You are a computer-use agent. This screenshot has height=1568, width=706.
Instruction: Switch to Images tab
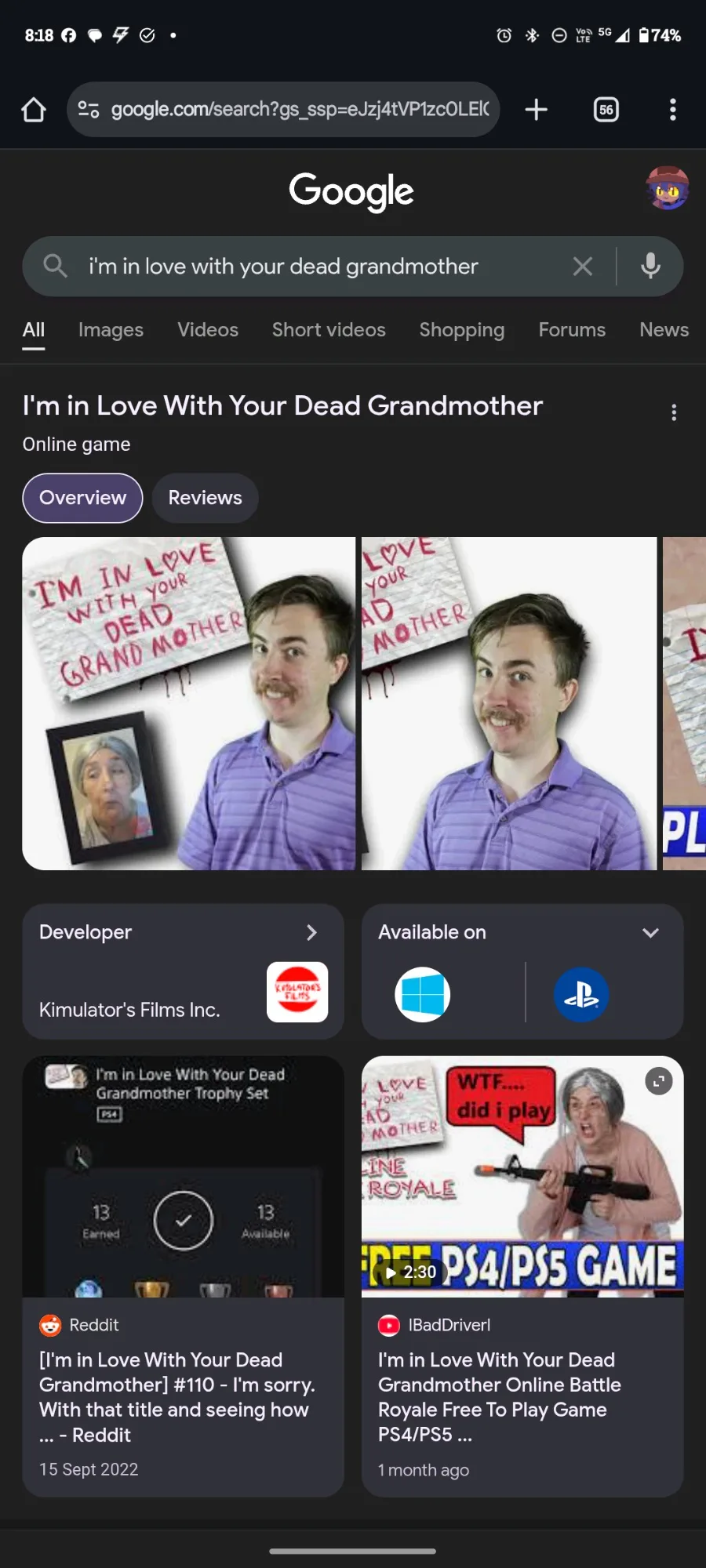(x=111, y=330)
